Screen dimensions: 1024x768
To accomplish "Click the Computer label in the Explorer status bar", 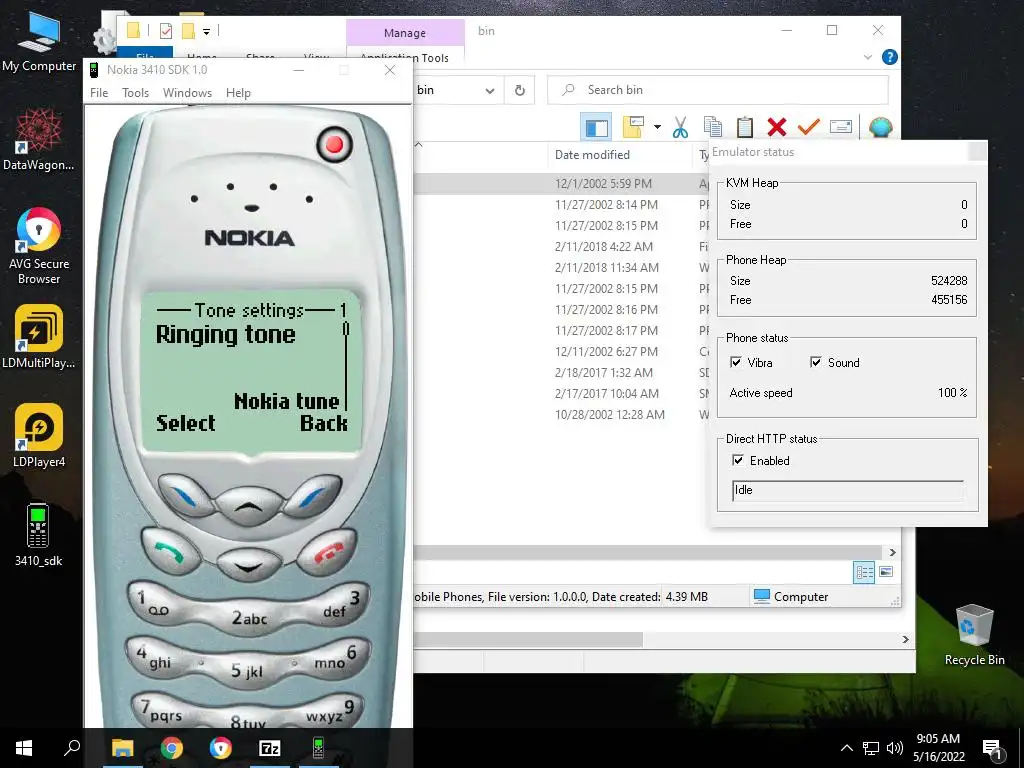I will pos(801,596).
